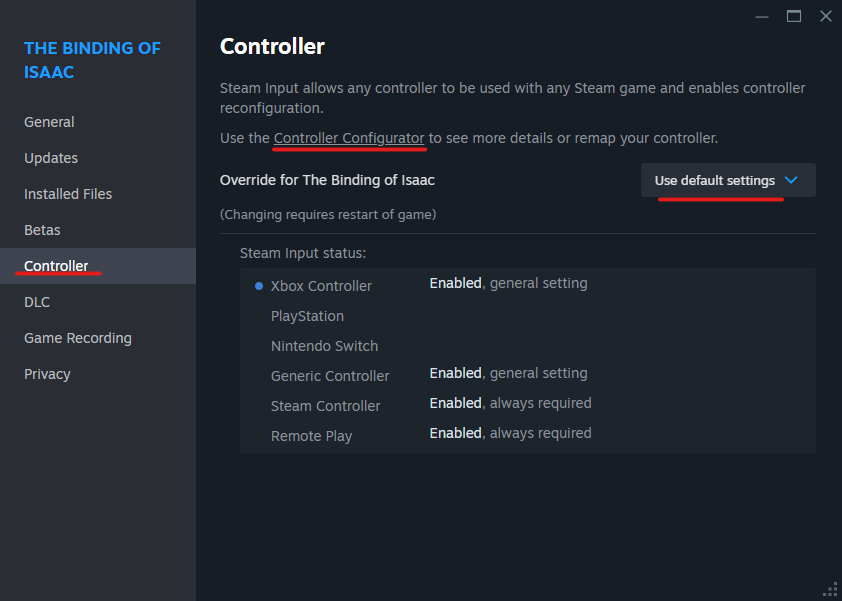Open Game Recording settings
Screen dimensions: 842x601
pyautogui.click(x=78, y=338)
